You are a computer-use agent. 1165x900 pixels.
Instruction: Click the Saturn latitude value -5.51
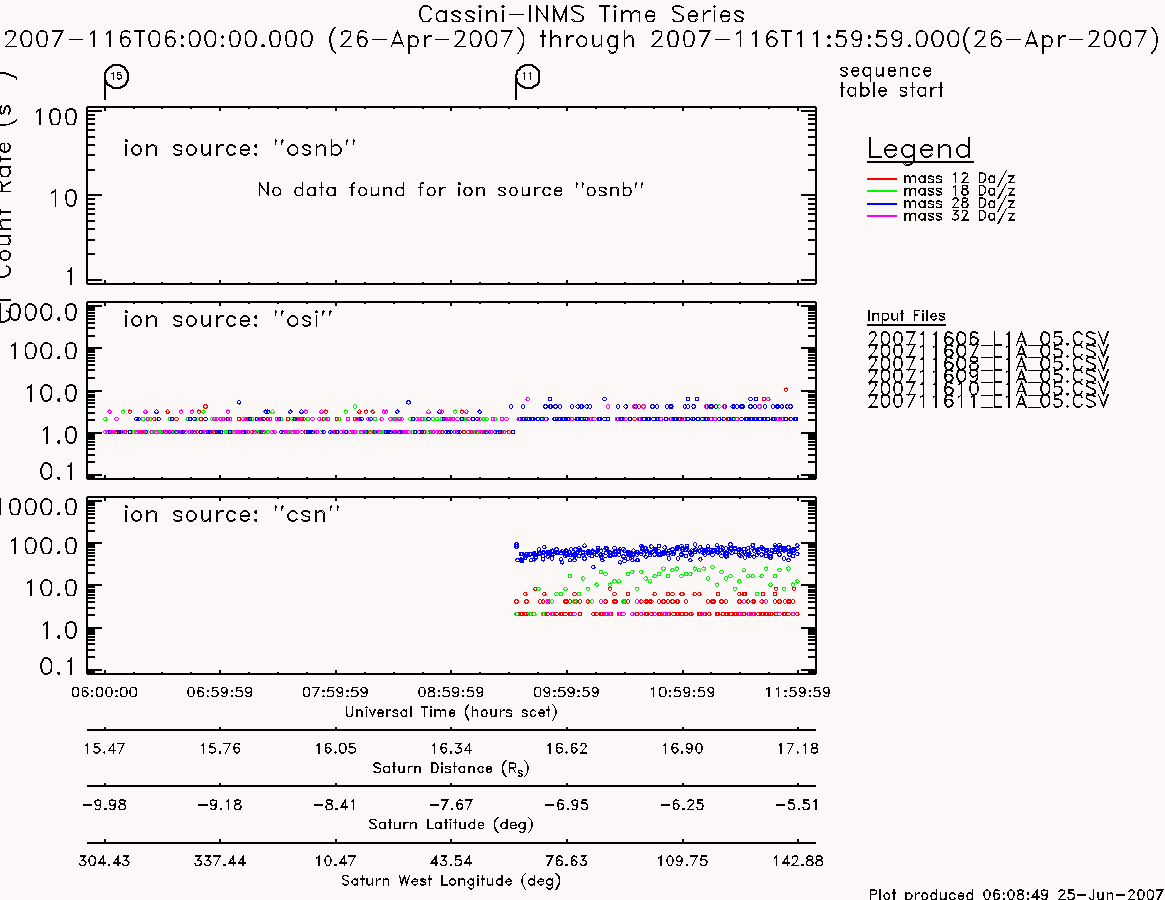[798, 805]
